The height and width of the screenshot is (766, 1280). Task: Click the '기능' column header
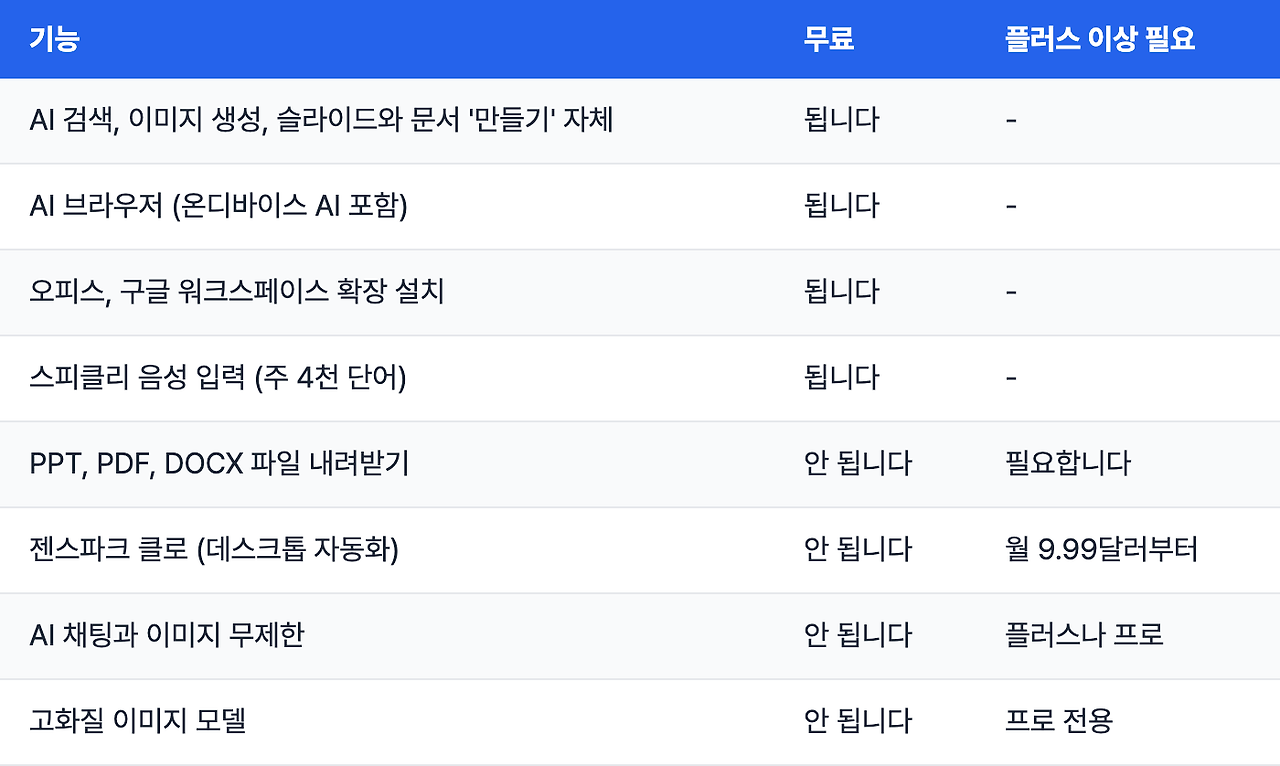(x=55, y=39)
